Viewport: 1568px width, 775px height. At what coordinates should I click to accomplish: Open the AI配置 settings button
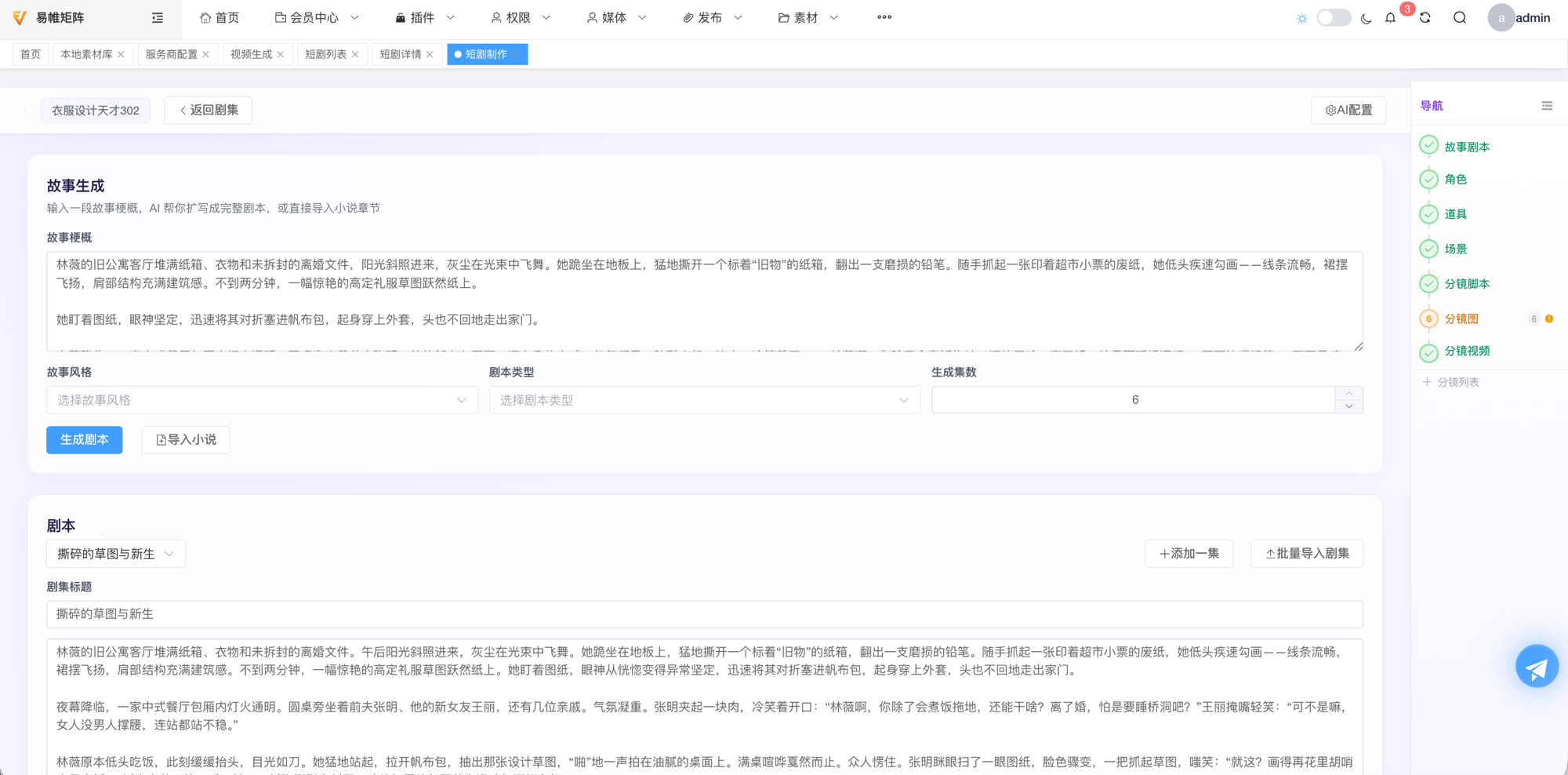pos(1348,111)
